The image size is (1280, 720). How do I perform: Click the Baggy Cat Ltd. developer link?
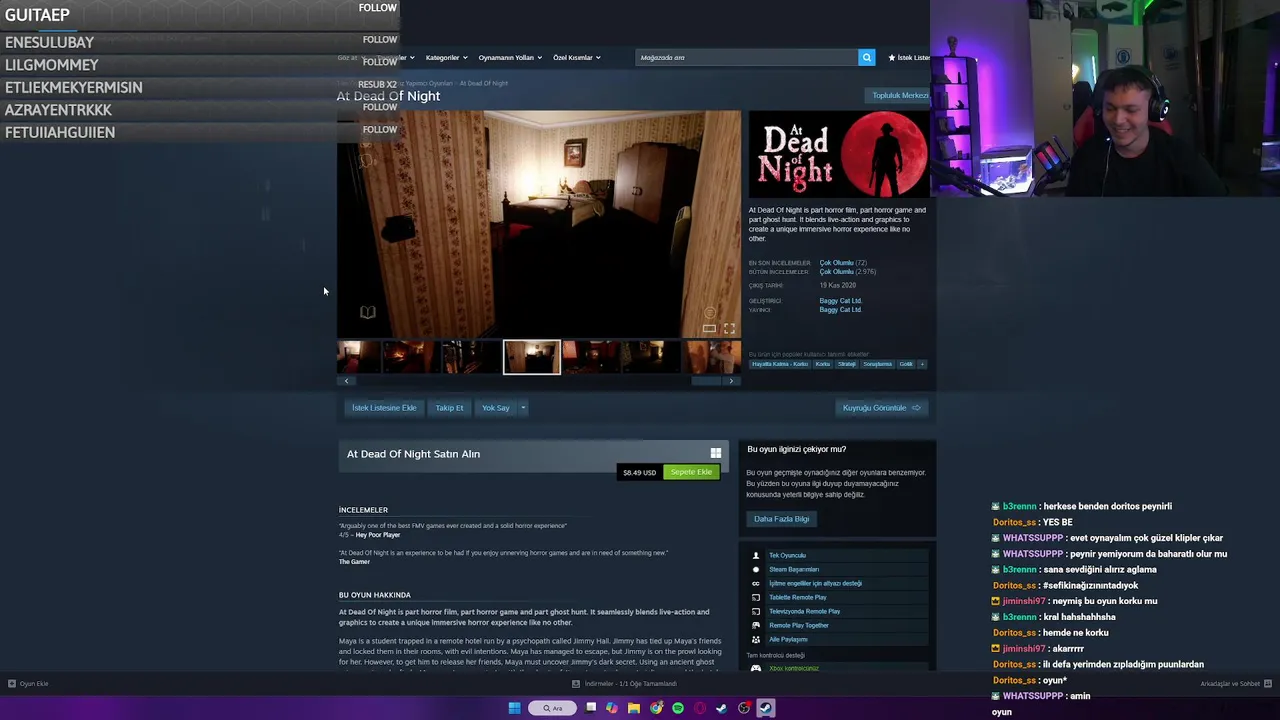[x=840, y=300]
